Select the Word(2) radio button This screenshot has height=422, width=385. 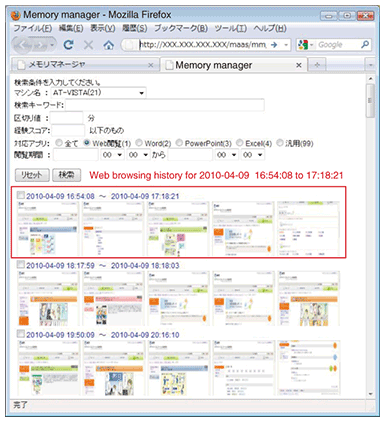pyautogui.click(x=139, y=143)
